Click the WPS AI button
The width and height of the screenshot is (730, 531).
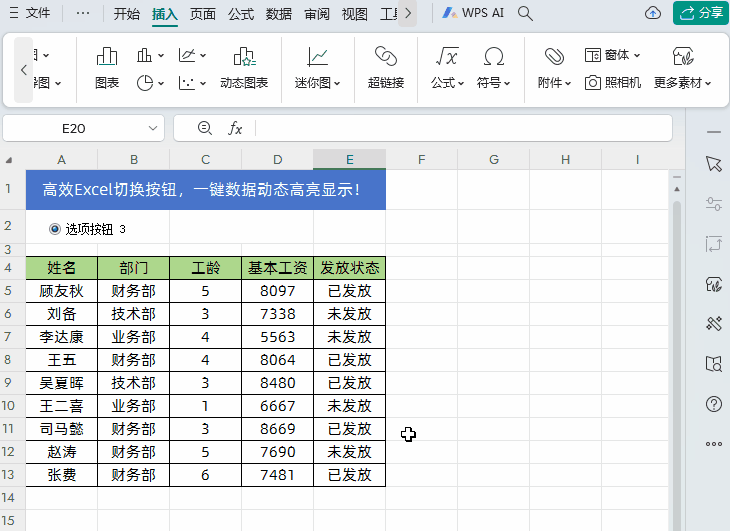tap(473, 13)
